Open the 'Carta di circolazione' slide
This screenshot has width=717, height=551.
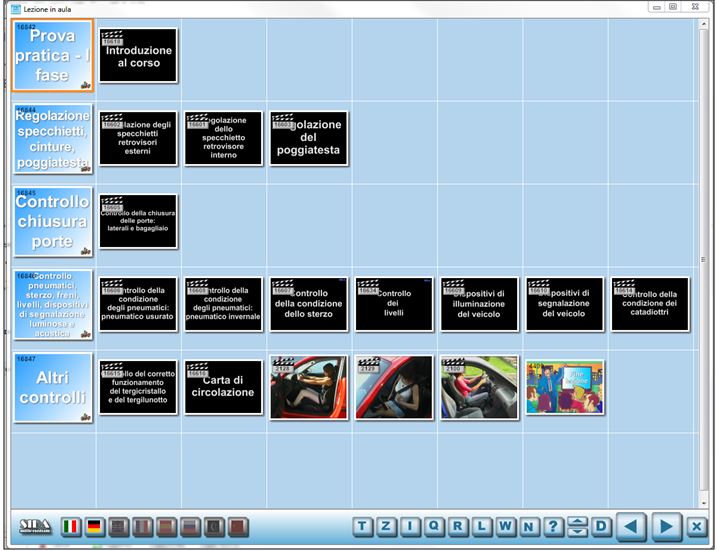[x=223, y=387]
